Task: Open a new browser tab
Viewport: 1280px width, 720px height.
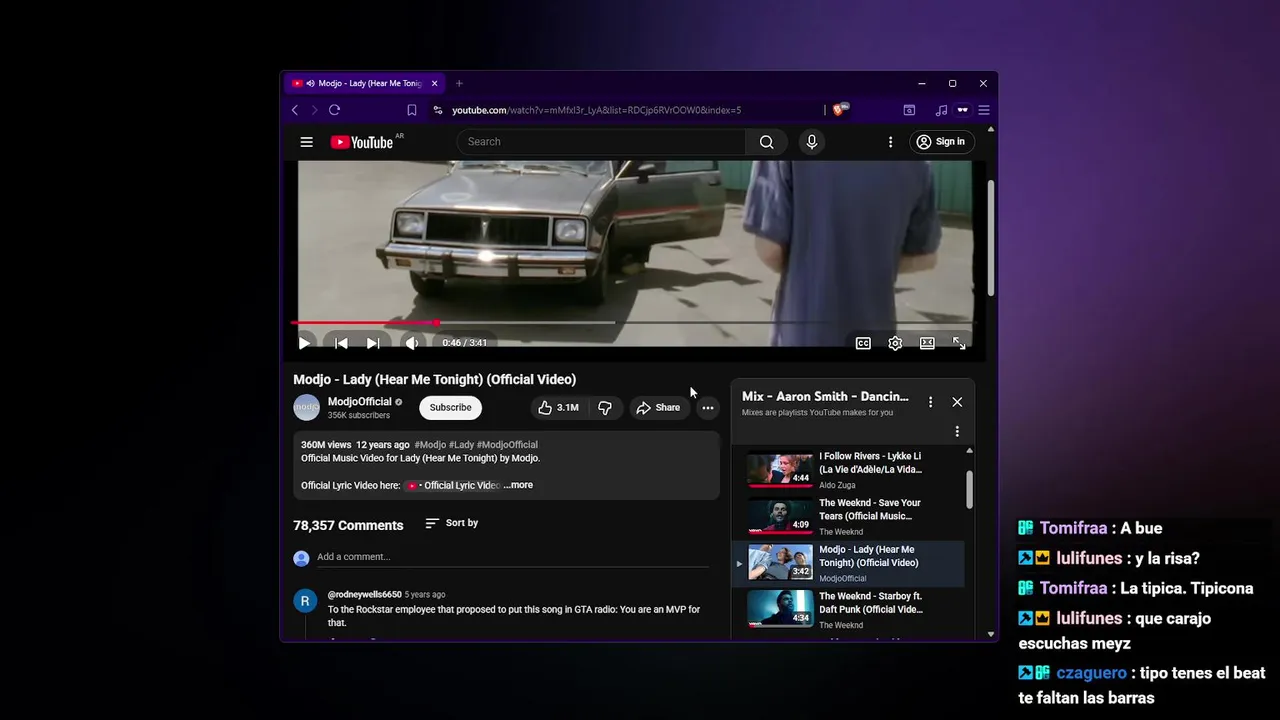Action: tap(459, 83)
